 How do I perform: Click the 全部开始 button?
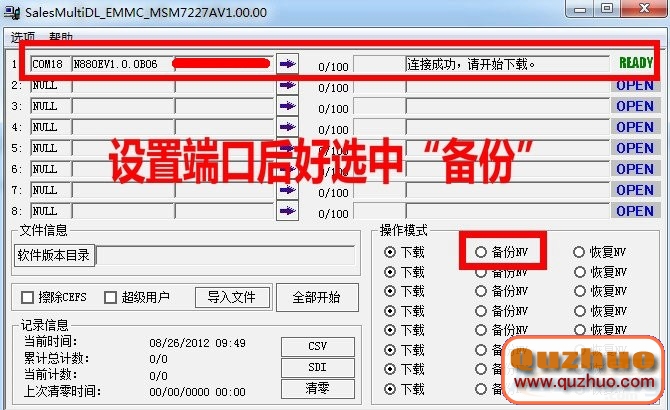pos(316,297)
